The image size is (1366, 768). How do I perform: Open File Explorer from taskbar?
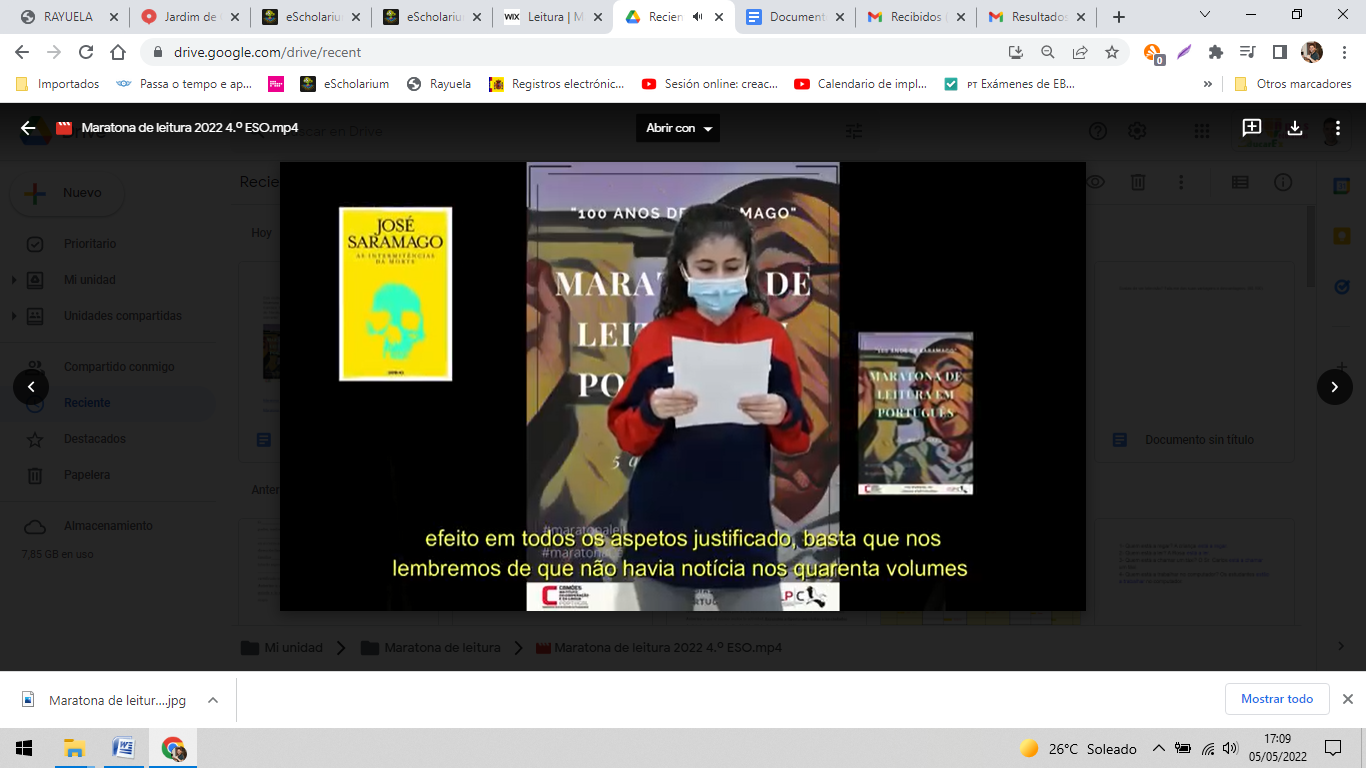74,748
